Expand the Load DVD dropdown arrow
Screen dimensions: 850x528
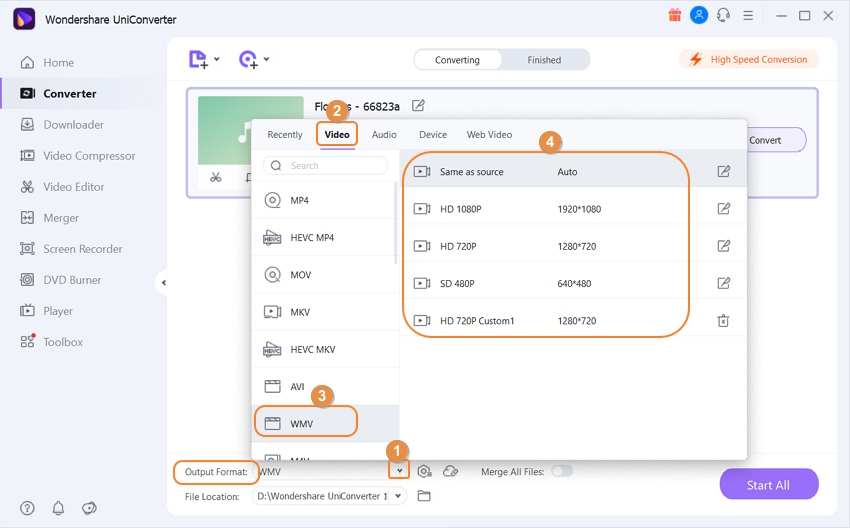point(267,59)
